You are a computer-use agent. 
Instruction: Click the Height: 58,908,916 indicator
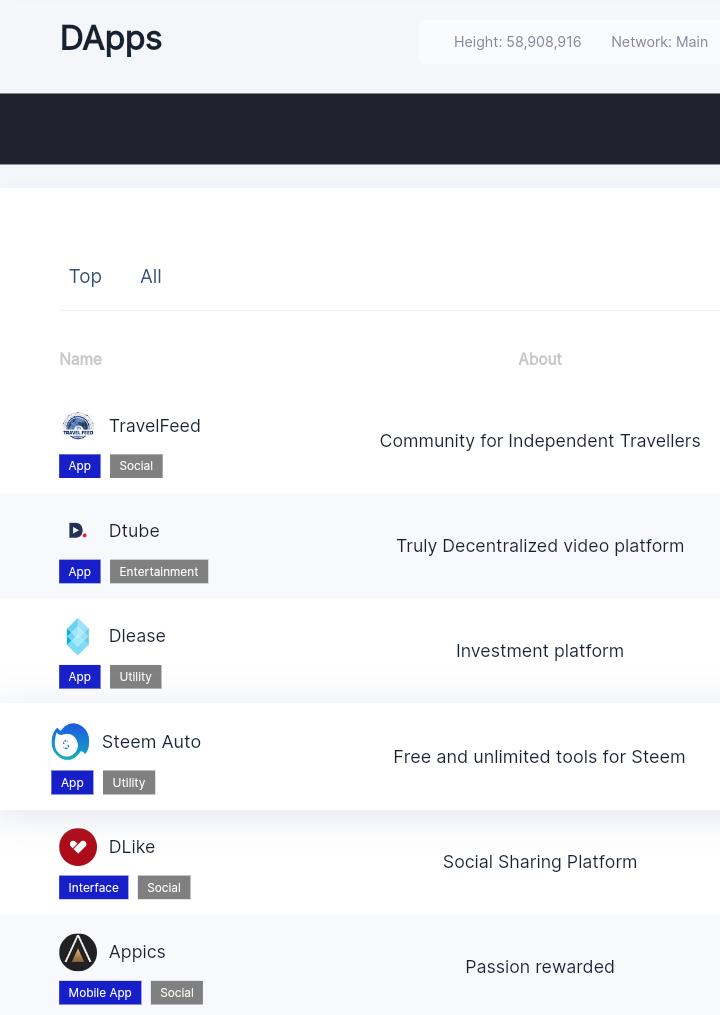click(x=517, y=42)
